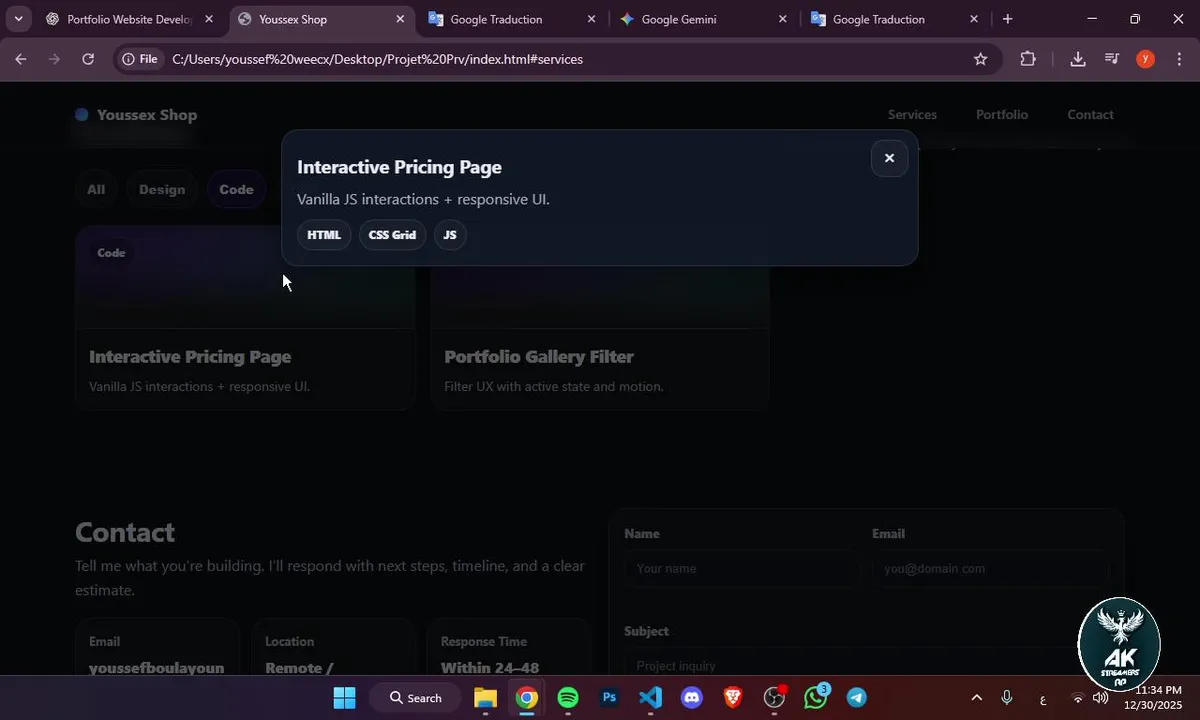Open Photoshop from the taskbar

pos(609,698)
